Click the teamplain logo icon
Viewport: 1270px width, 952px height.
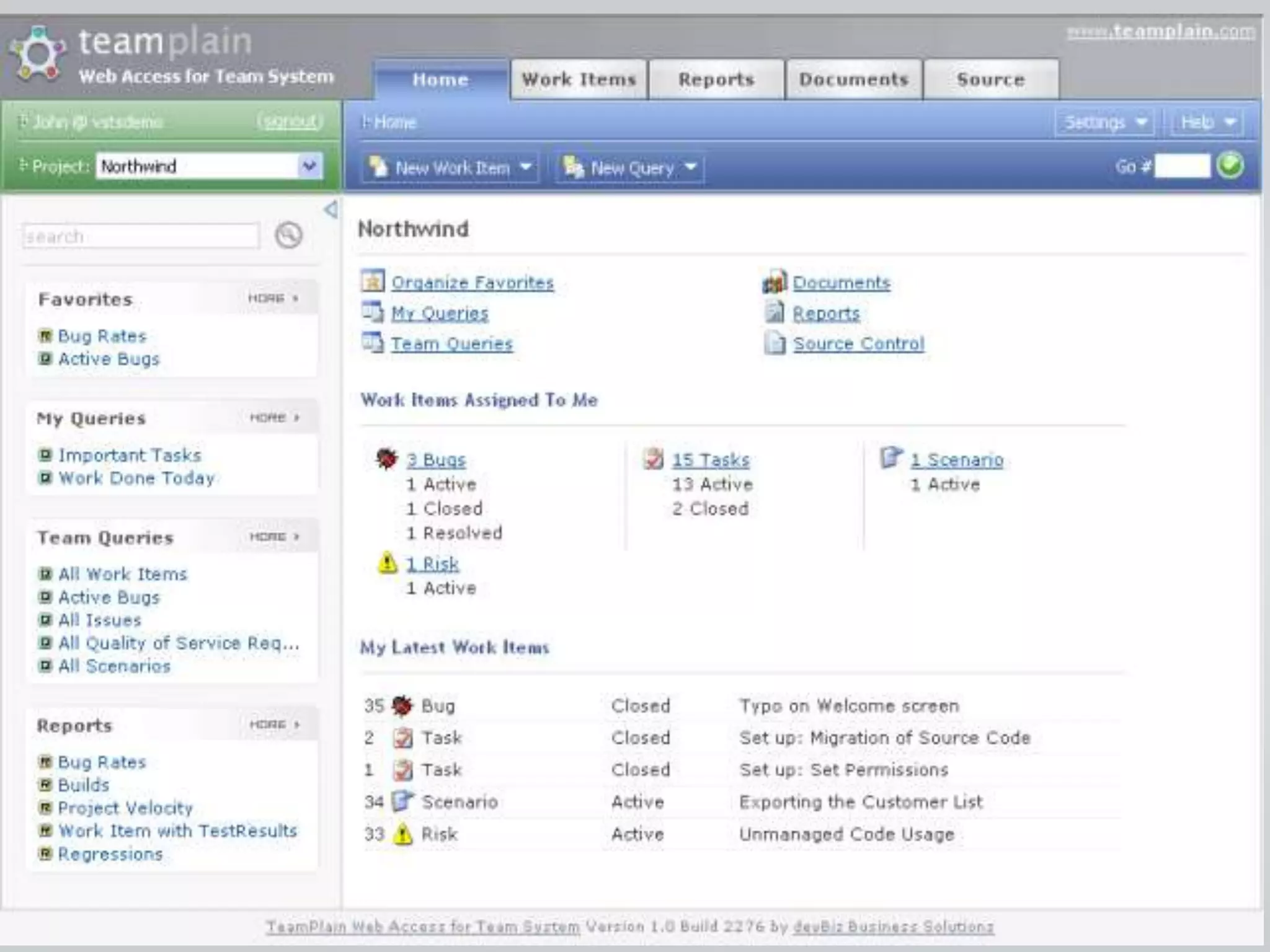38,54
